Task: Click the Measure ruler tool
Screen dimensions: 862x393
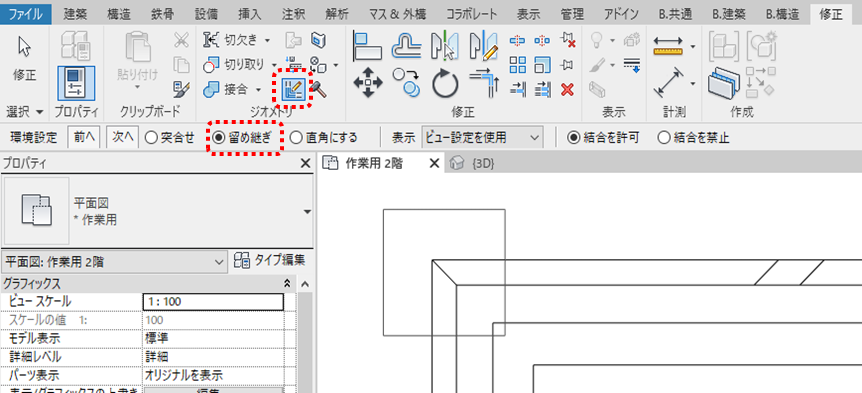Action: point(668,45)
